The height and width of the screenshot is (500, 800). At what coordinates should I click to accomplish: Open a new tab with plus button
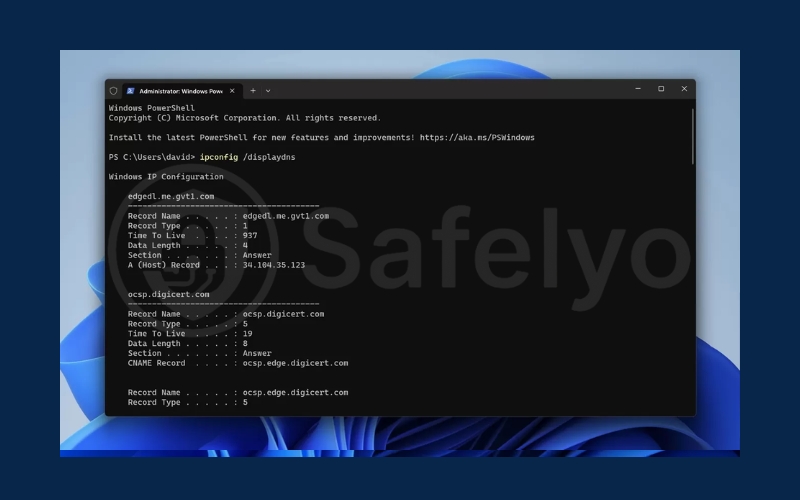[x=253, y=90]
